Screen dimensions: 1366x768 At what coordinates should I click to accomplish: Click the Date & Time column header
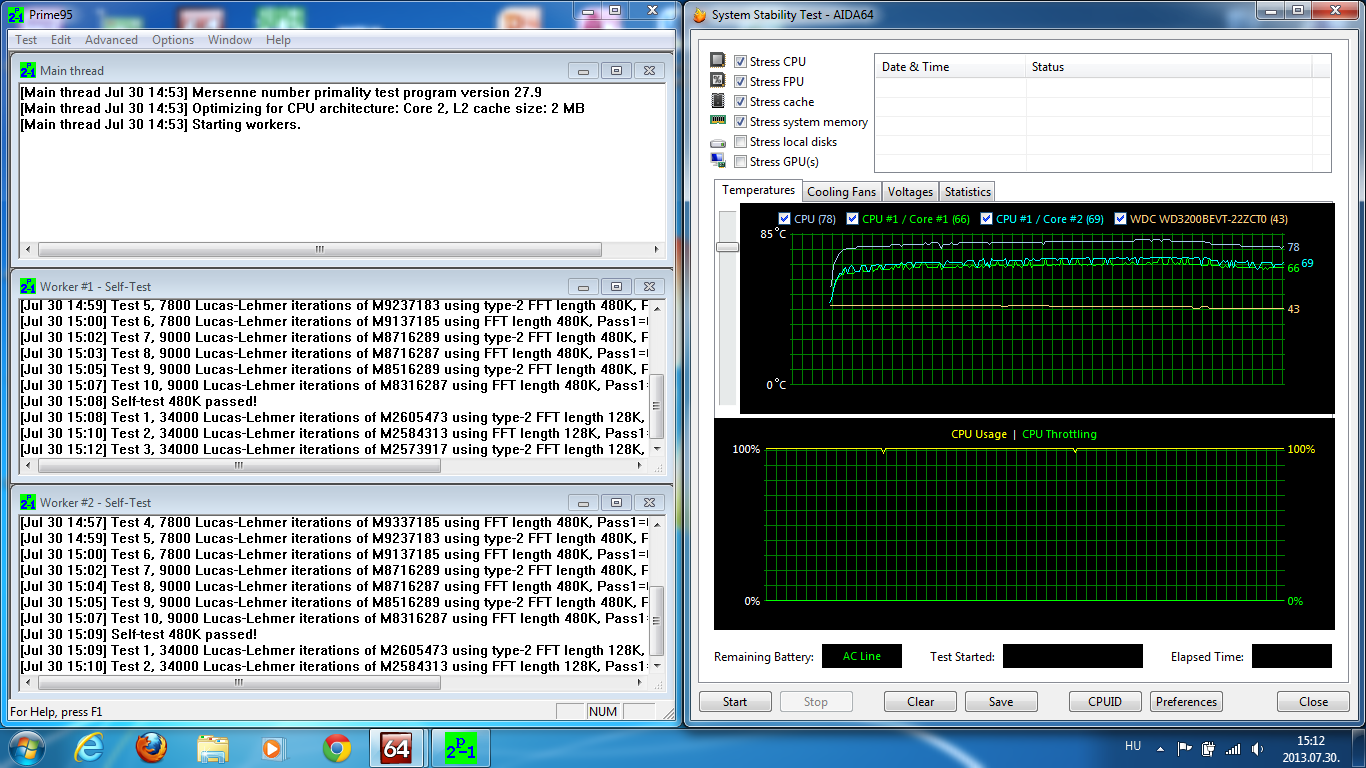pos(950,67)
